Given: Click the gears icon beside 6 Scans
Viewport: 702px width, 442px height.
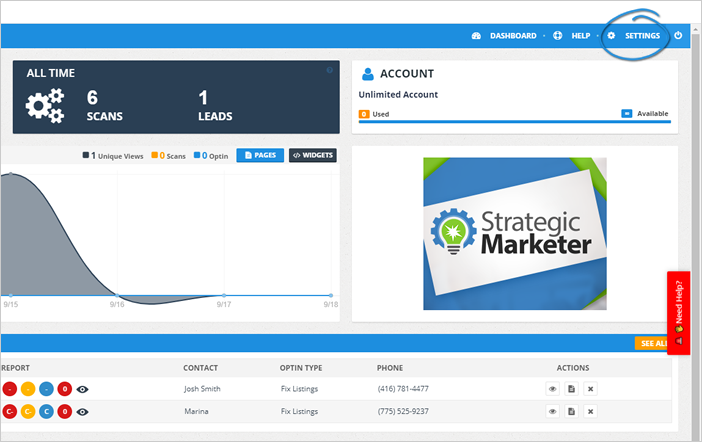Looking at the screenshot, I should 45,105.
